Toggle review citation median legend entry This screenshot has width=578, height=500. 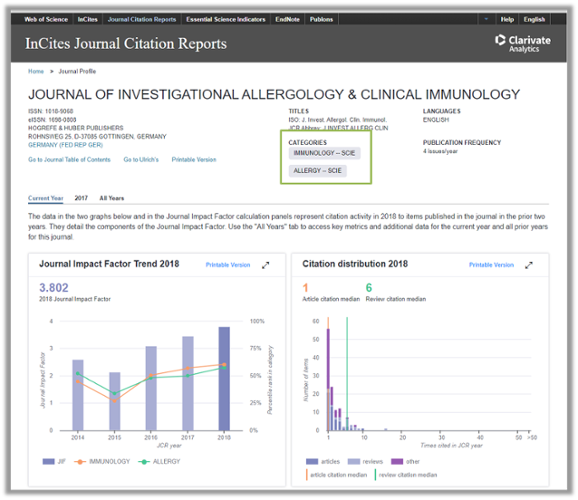tap(406, 475)
